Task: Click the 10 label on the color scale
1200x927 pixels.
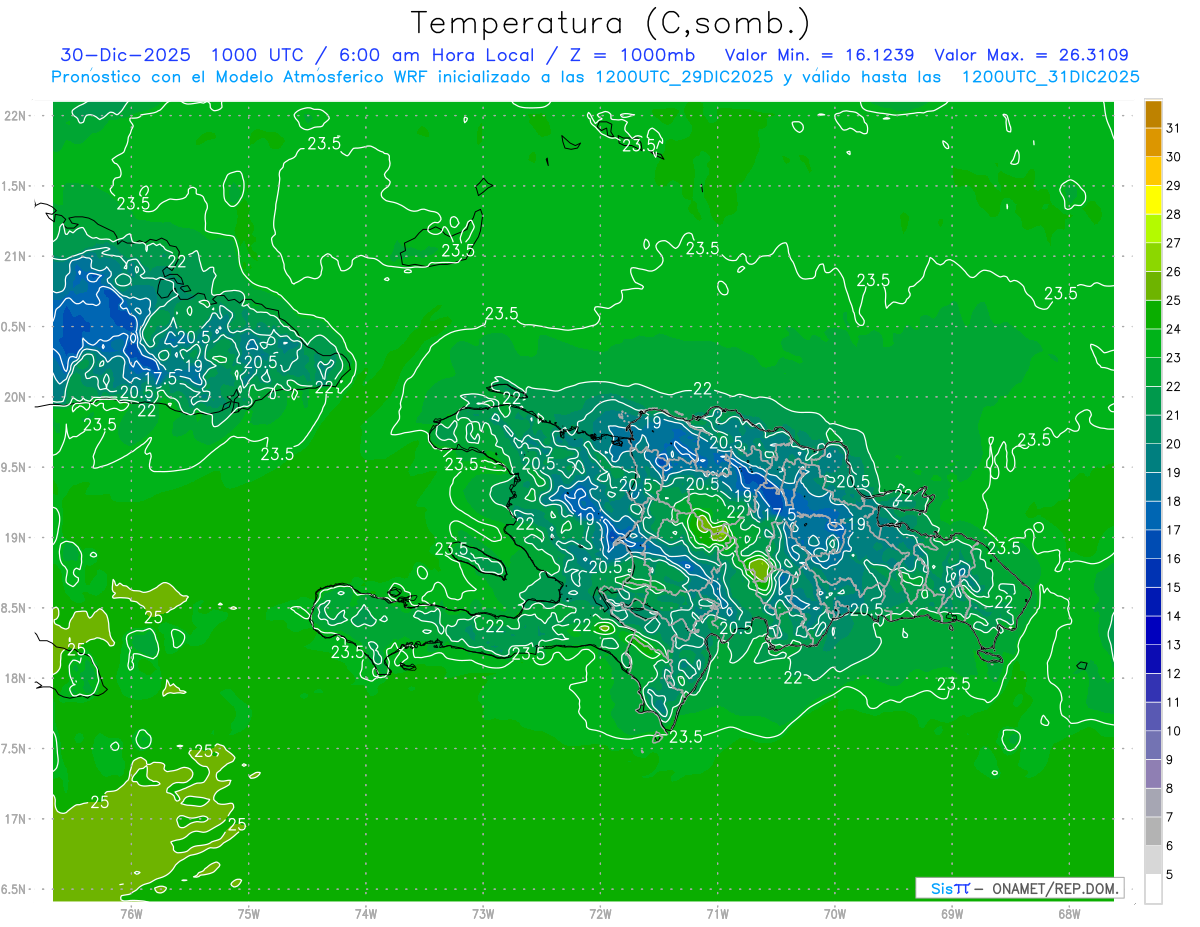Action: [x=1173, y=731]
